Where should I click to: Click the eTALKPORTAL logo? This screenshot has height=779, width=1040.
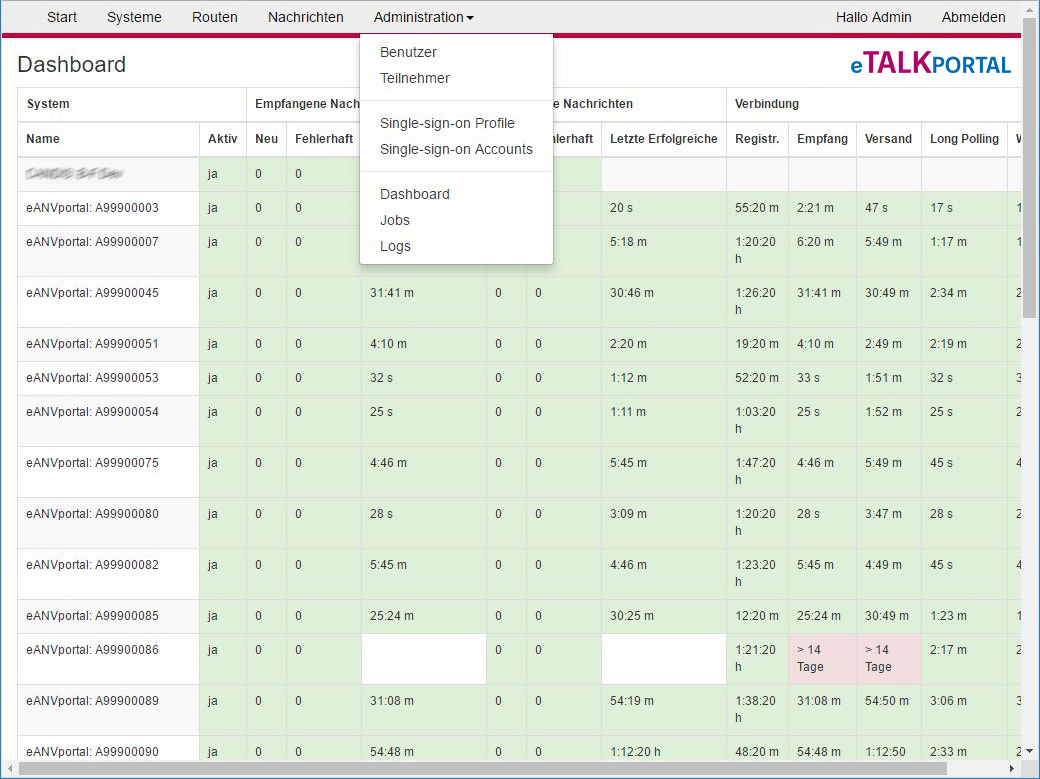click(931, 64)
